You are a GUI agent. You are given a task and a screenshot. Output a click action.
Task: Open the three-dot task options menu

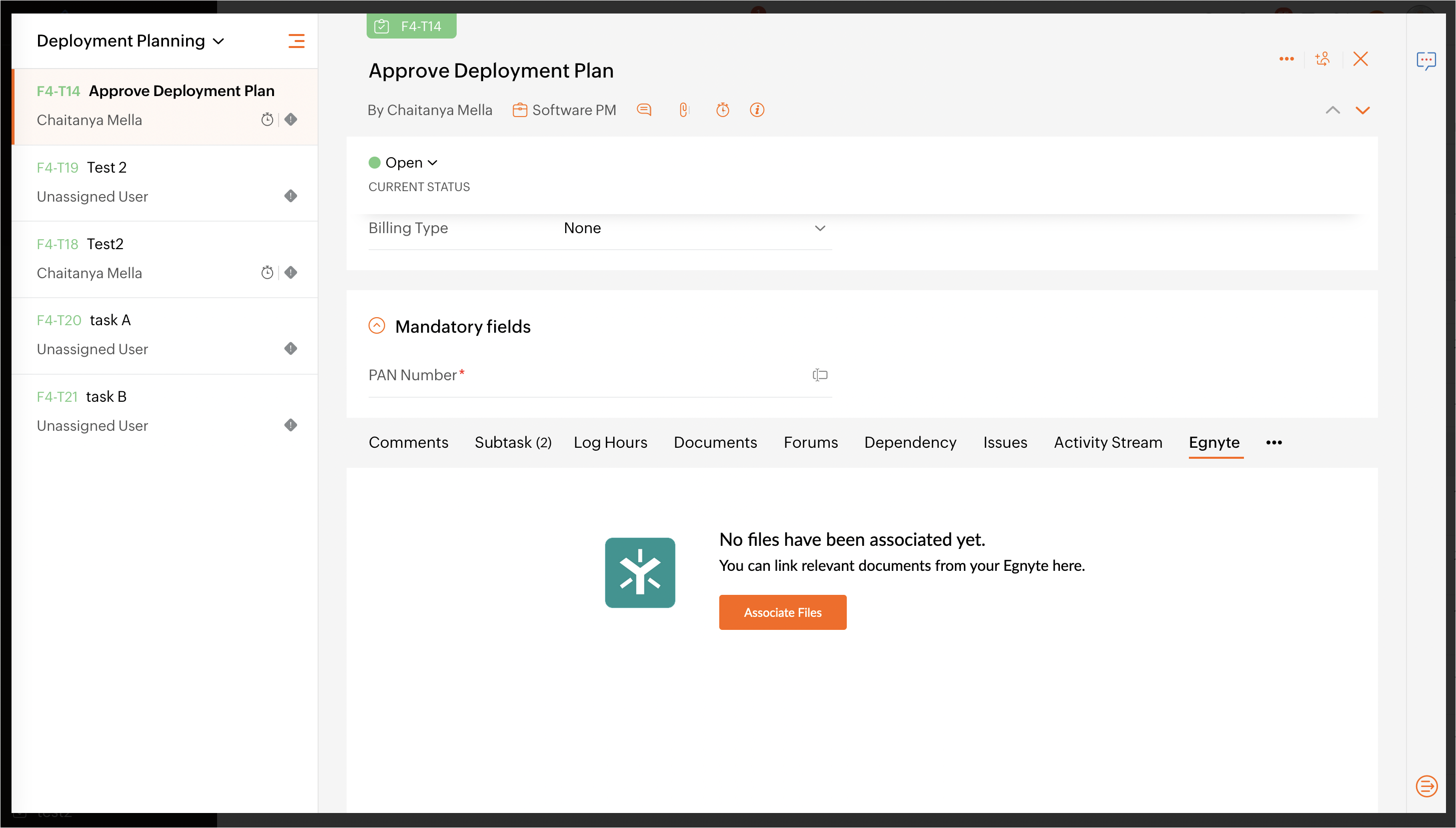pos(1286,59)
